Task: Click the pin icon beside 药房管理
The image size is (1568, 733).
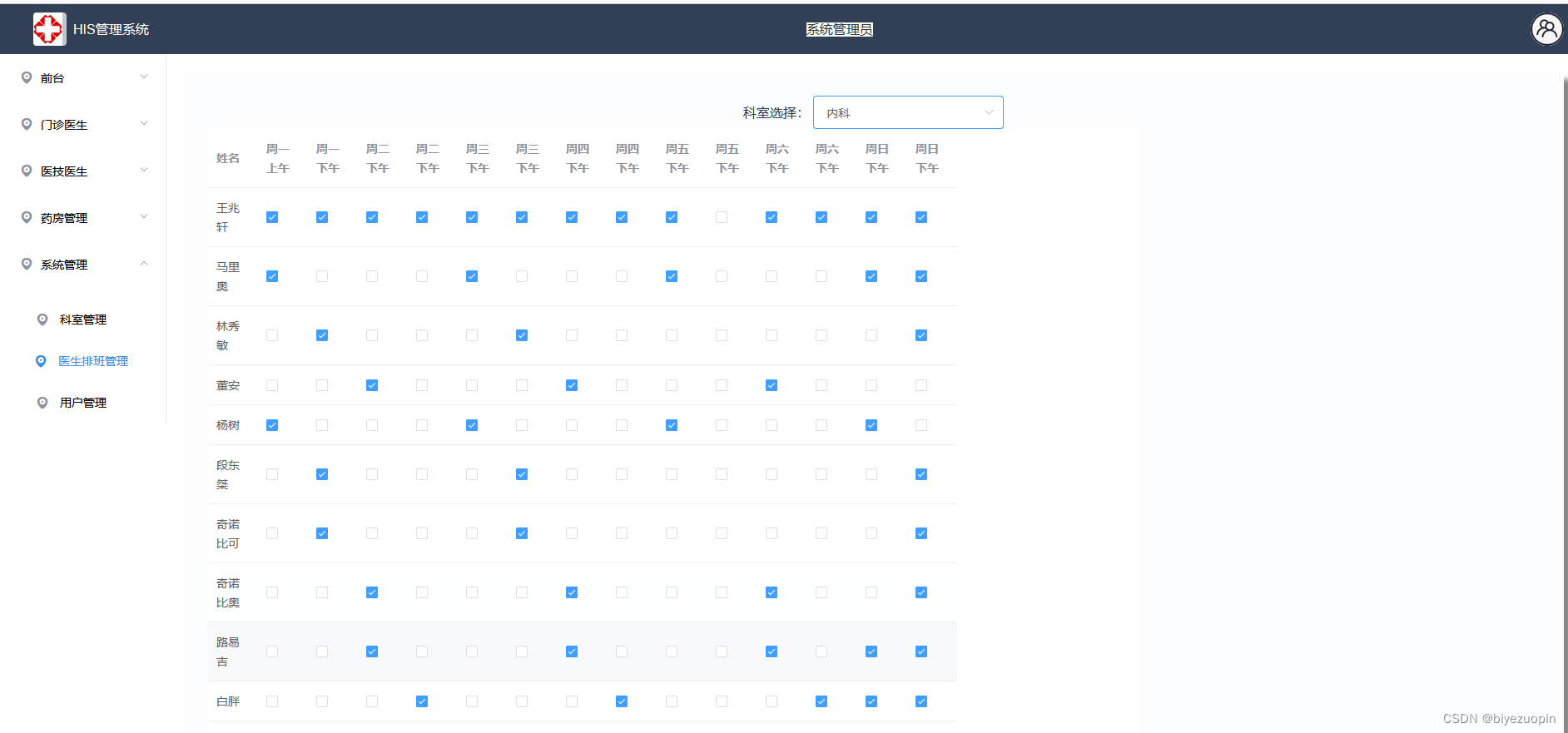Action: [x=27, y=217]
